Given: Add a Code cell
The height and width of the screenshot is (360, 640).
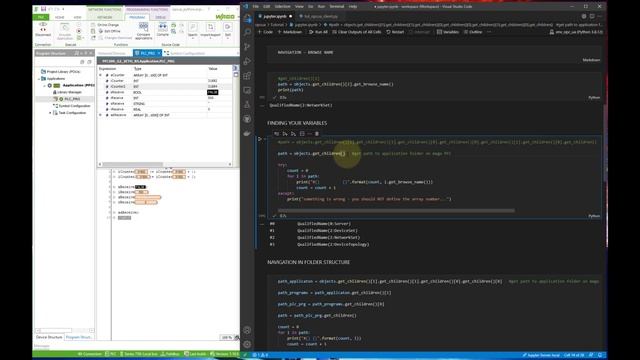Looking at the screenshot, I should tap(265, 32).
